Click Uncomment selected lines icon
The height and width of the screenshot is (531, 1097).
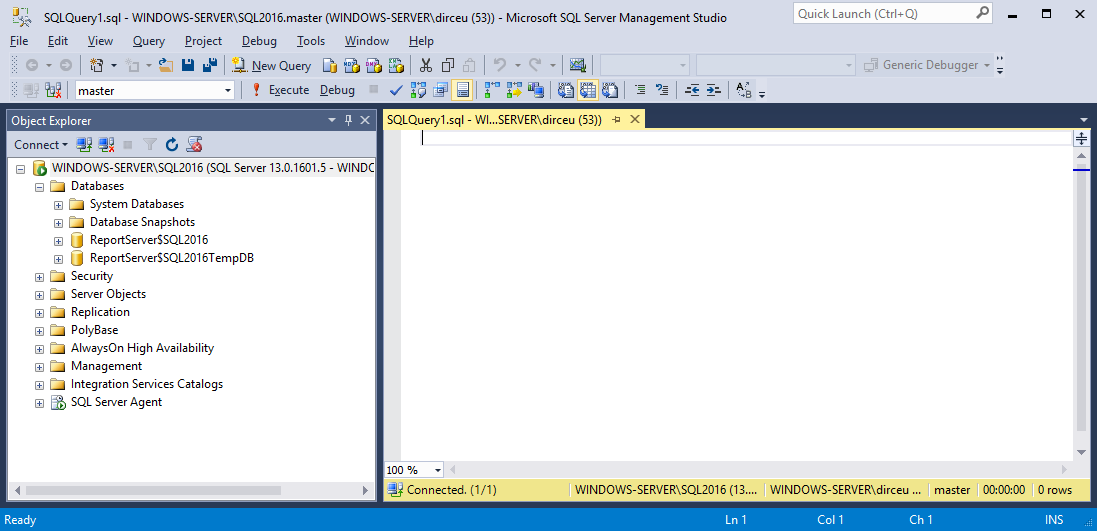click(662, 90)
